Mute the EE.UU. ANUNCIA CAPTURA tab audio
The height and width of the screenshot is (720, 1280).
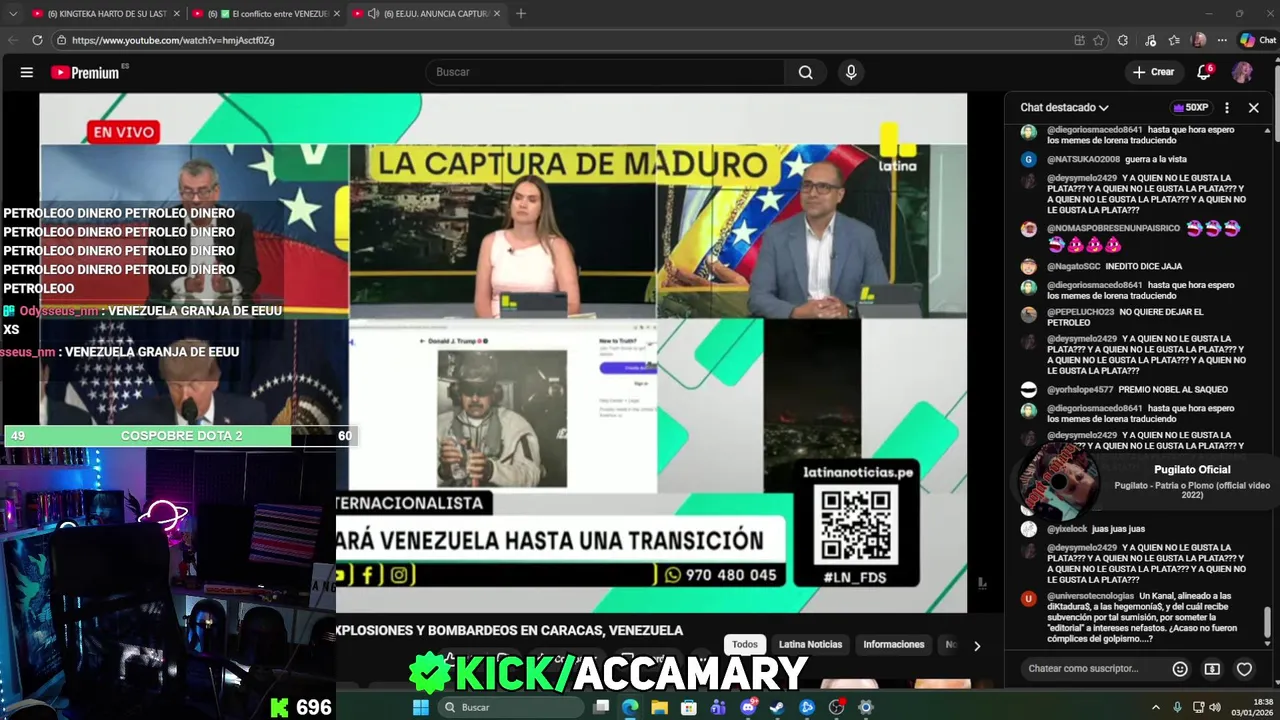373,14
